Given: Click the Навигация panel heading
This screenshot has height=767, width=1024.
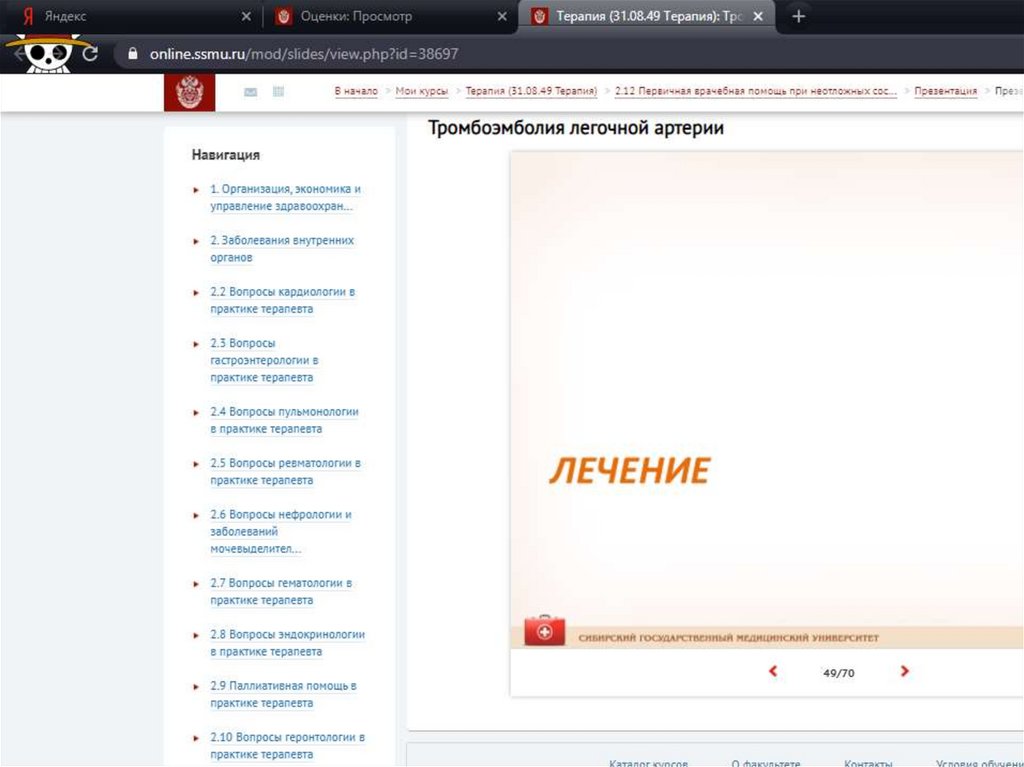Looking at the screenshot, I should point(225,155).
